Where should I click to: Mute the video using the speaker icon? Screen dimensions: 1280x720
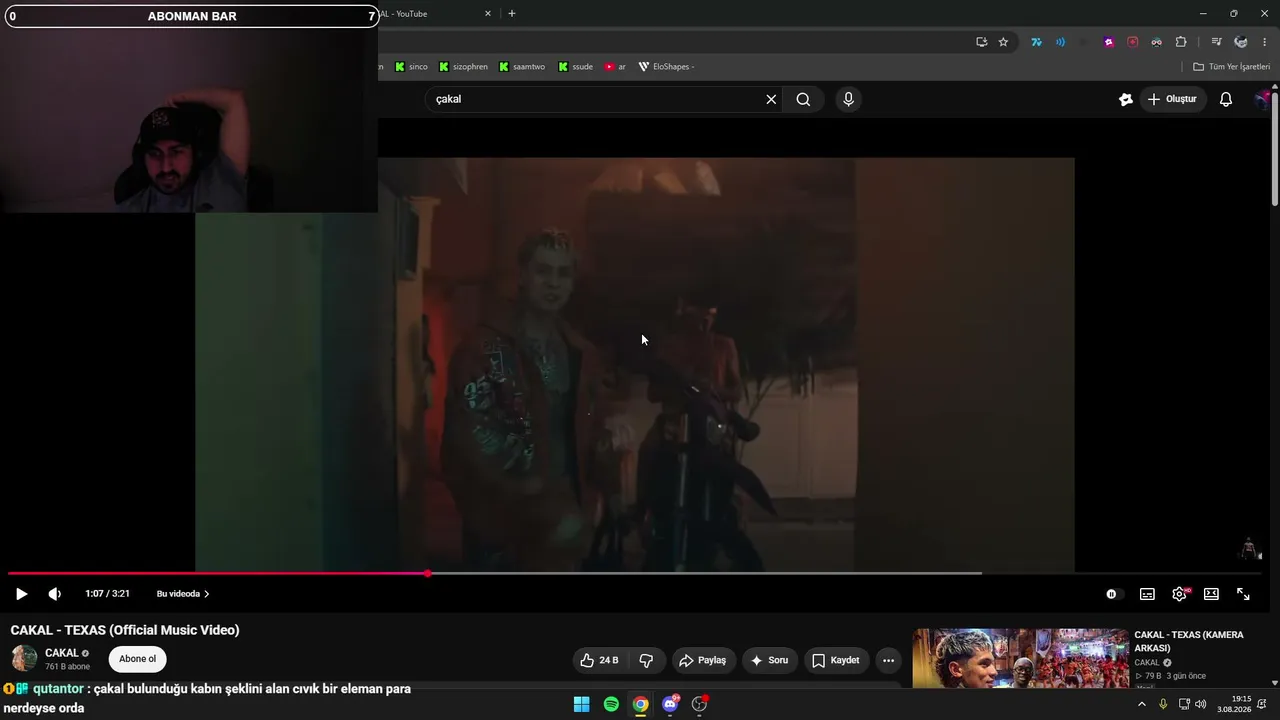point(55,594)
